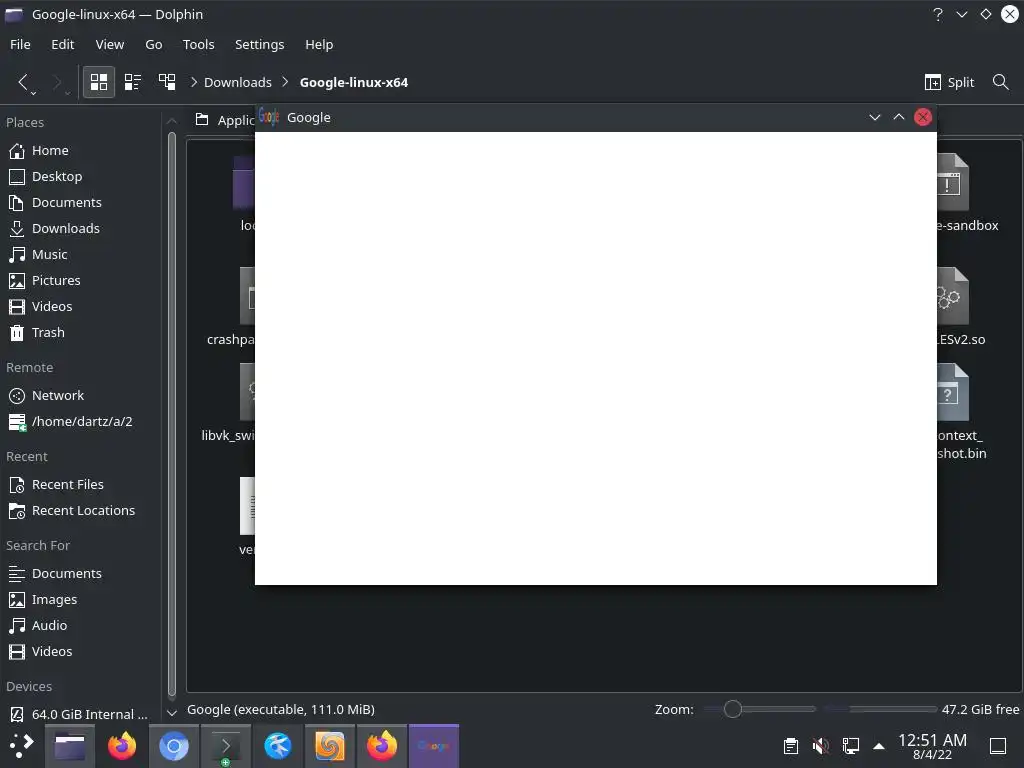The width and height of the screenshot is (1024, 768).
Task: Open clipboard tray icon
Action: click(x=791, y=746)
